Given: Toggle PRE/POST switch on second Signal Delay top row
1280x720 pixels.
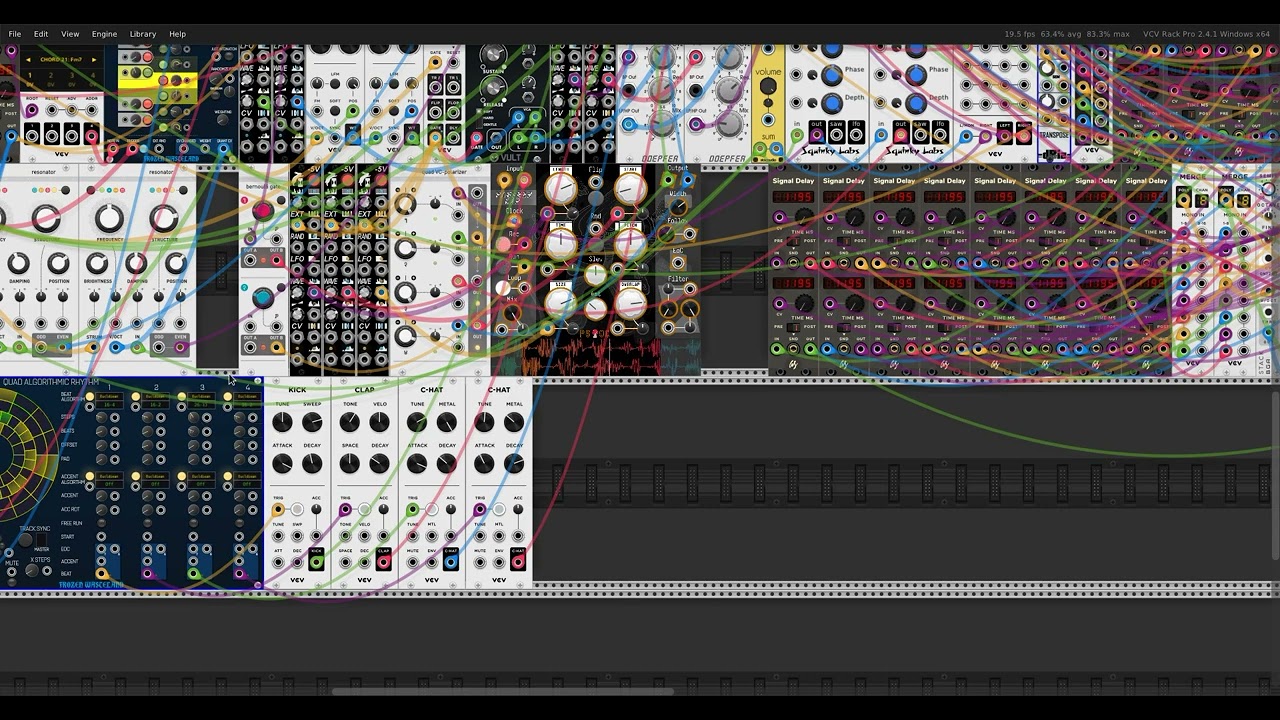Looking at the screenshot, I should pos(843,241).
